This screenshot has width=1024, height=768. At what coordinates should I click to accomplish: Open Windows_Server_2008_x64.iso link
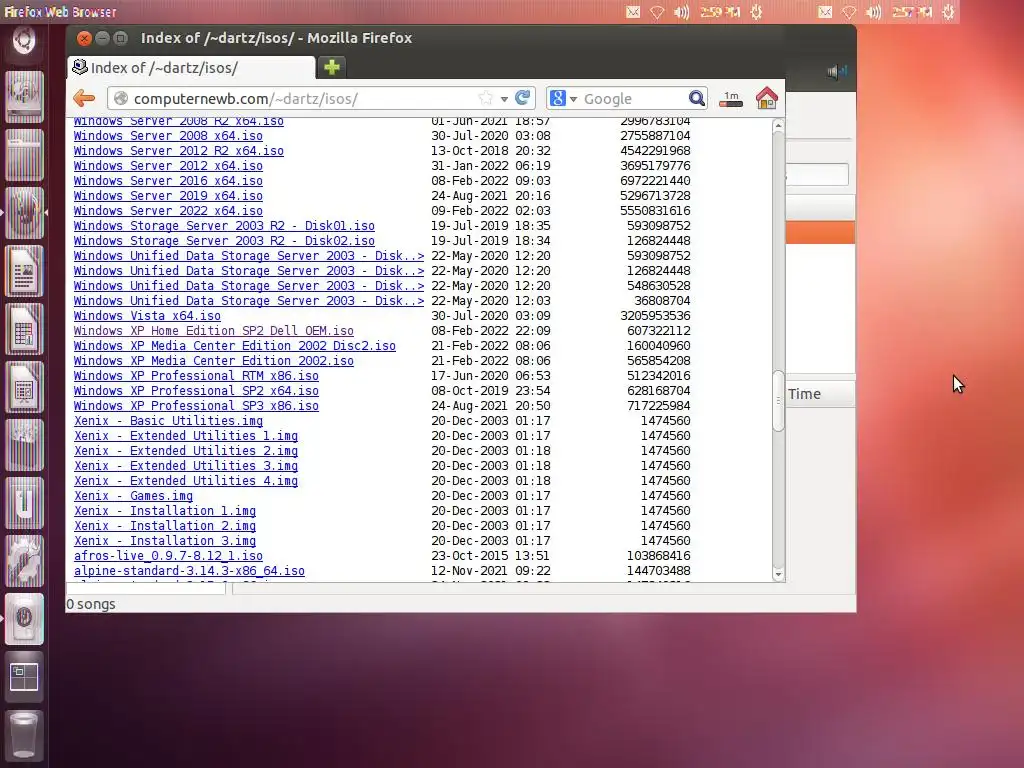(168, 136)
